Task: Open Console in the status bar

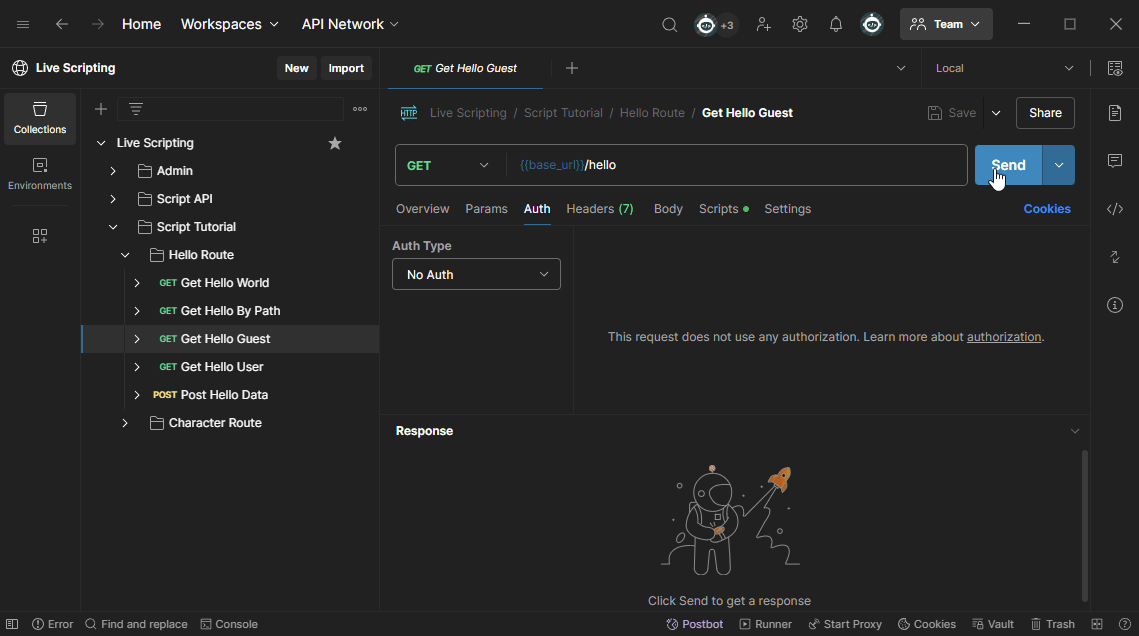Action: (x=229, y=624)
